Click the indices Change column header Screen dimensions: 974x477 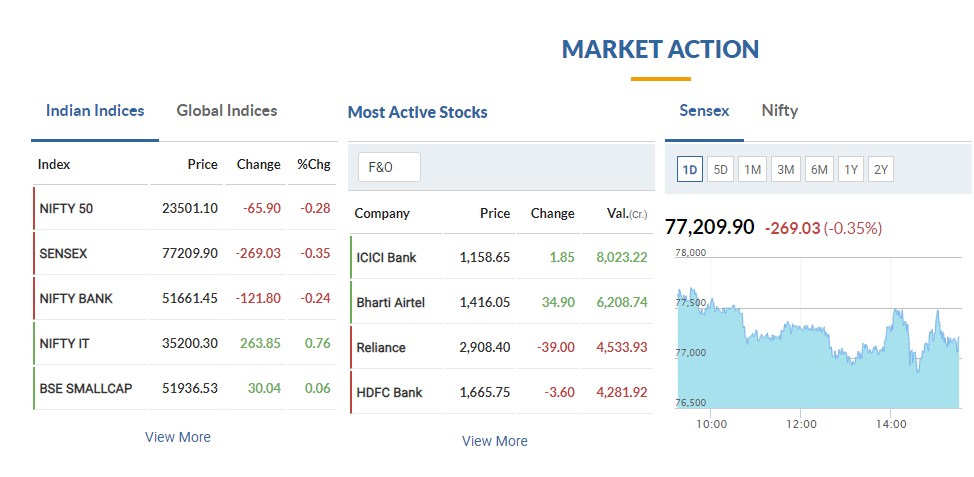pyautogui.click(x=258, y=165)
